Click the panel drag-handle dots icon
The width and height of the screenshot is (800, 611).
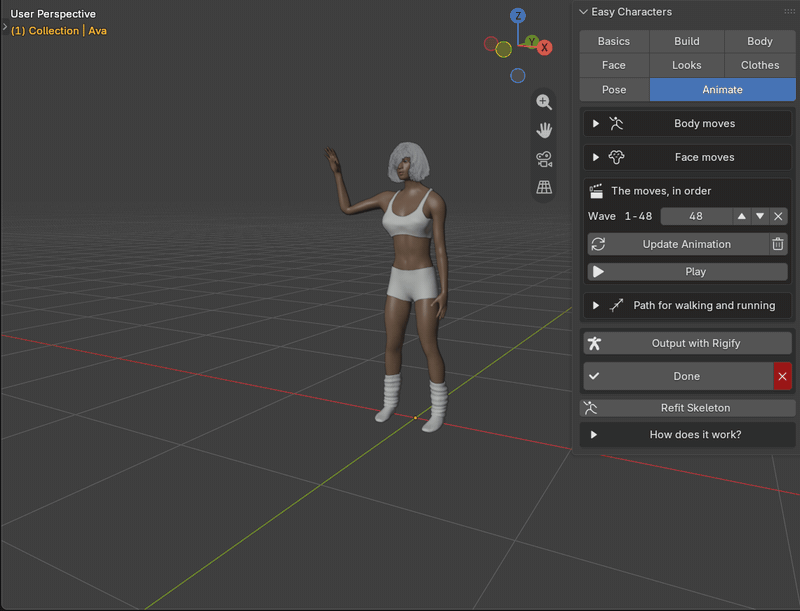[x=789, y=12]
